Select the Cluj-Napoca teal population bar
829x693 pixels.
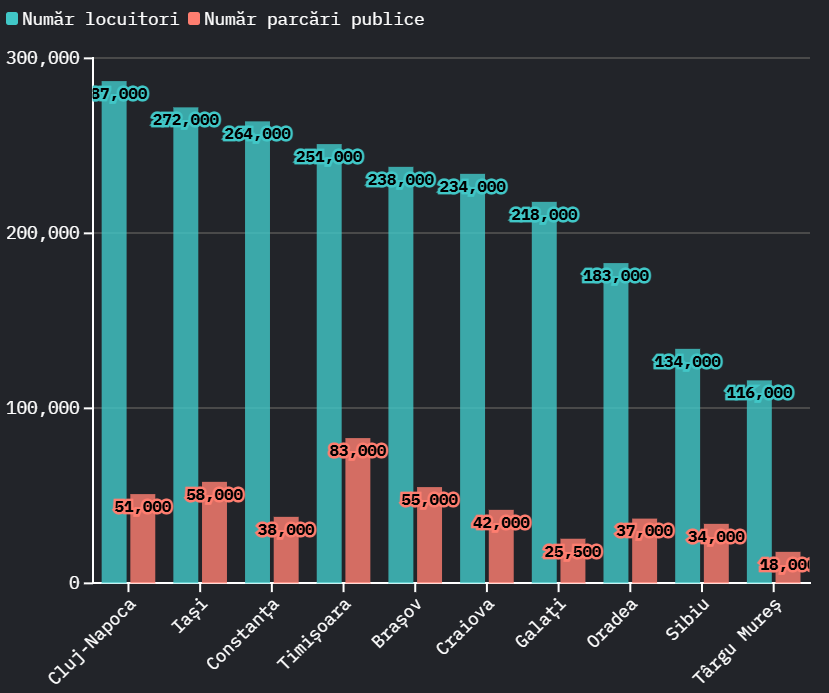[114, 340]
